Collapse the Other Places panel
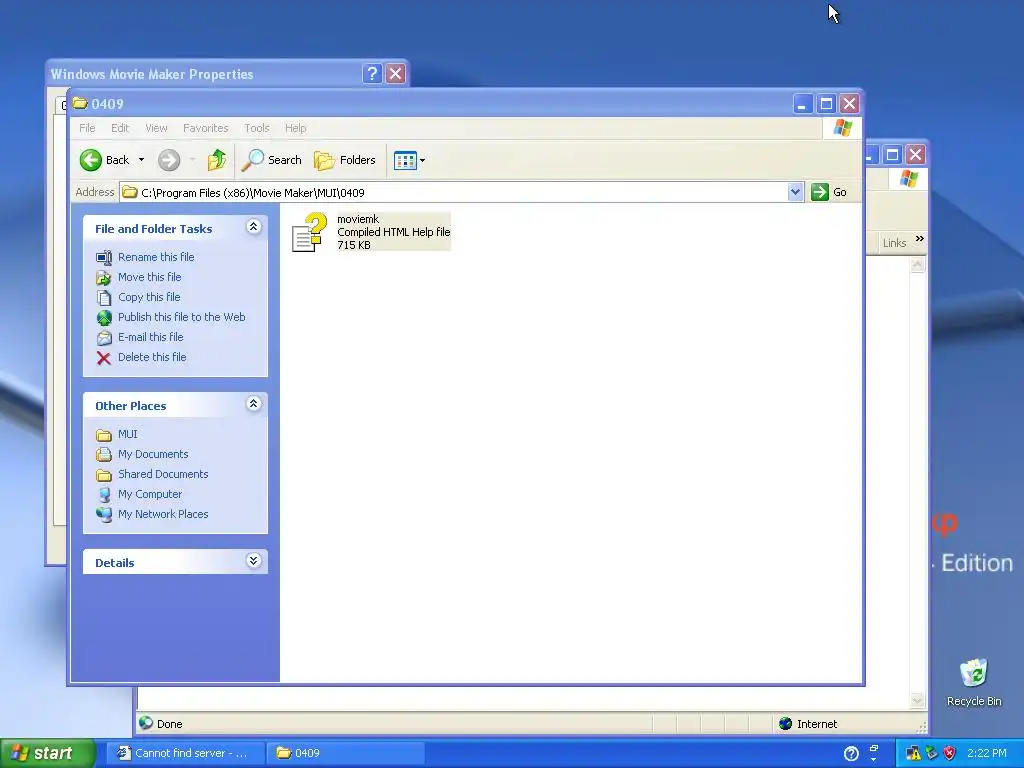This screenshot has width=1024, height=768. click(x=253, y=404)
